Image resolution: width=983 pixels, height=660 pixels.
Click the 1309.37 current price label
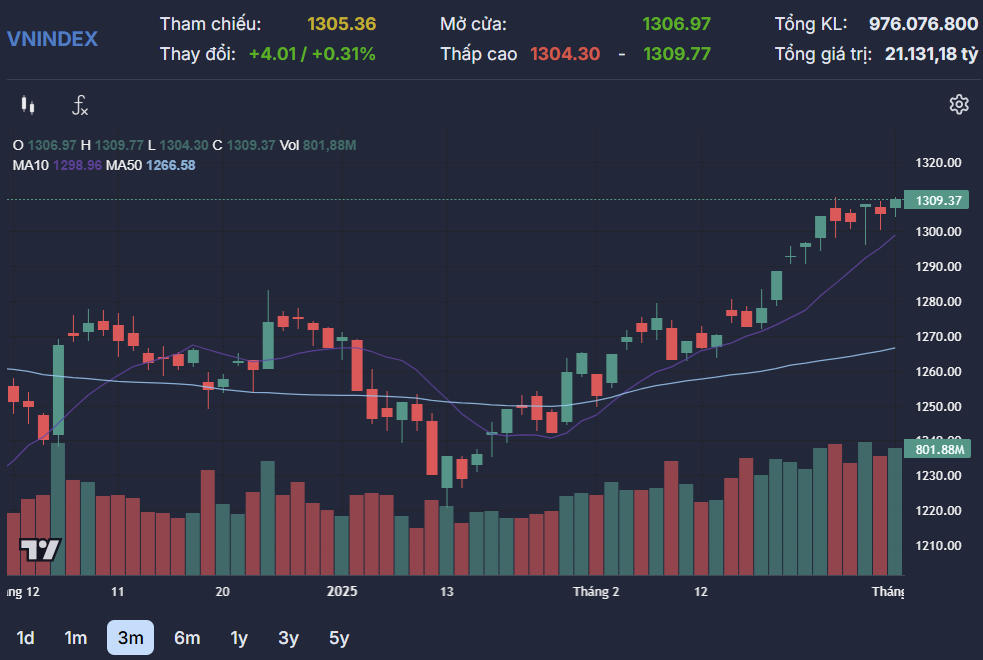938,200
